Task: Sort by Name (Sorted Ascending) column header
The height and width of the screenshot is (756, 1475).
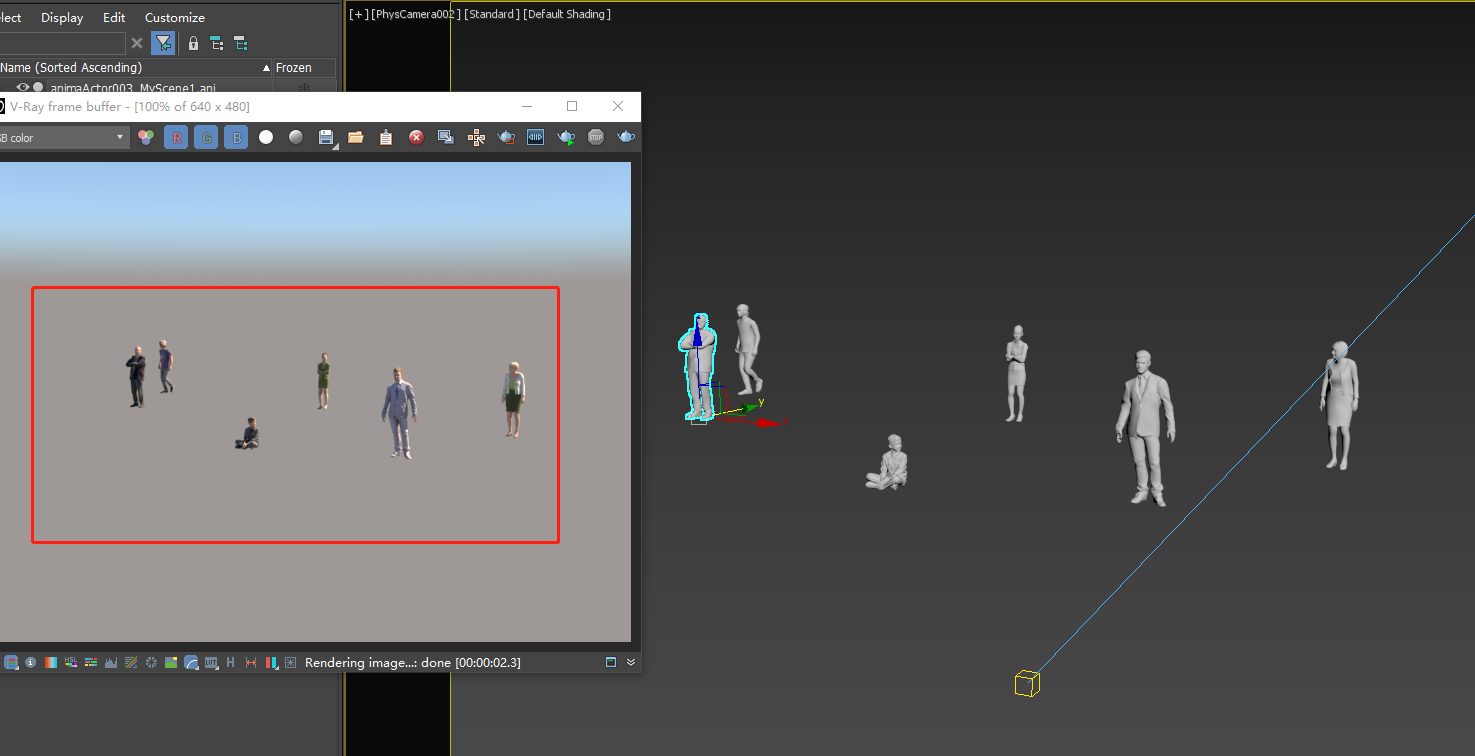Action: (x=135, y=68)
